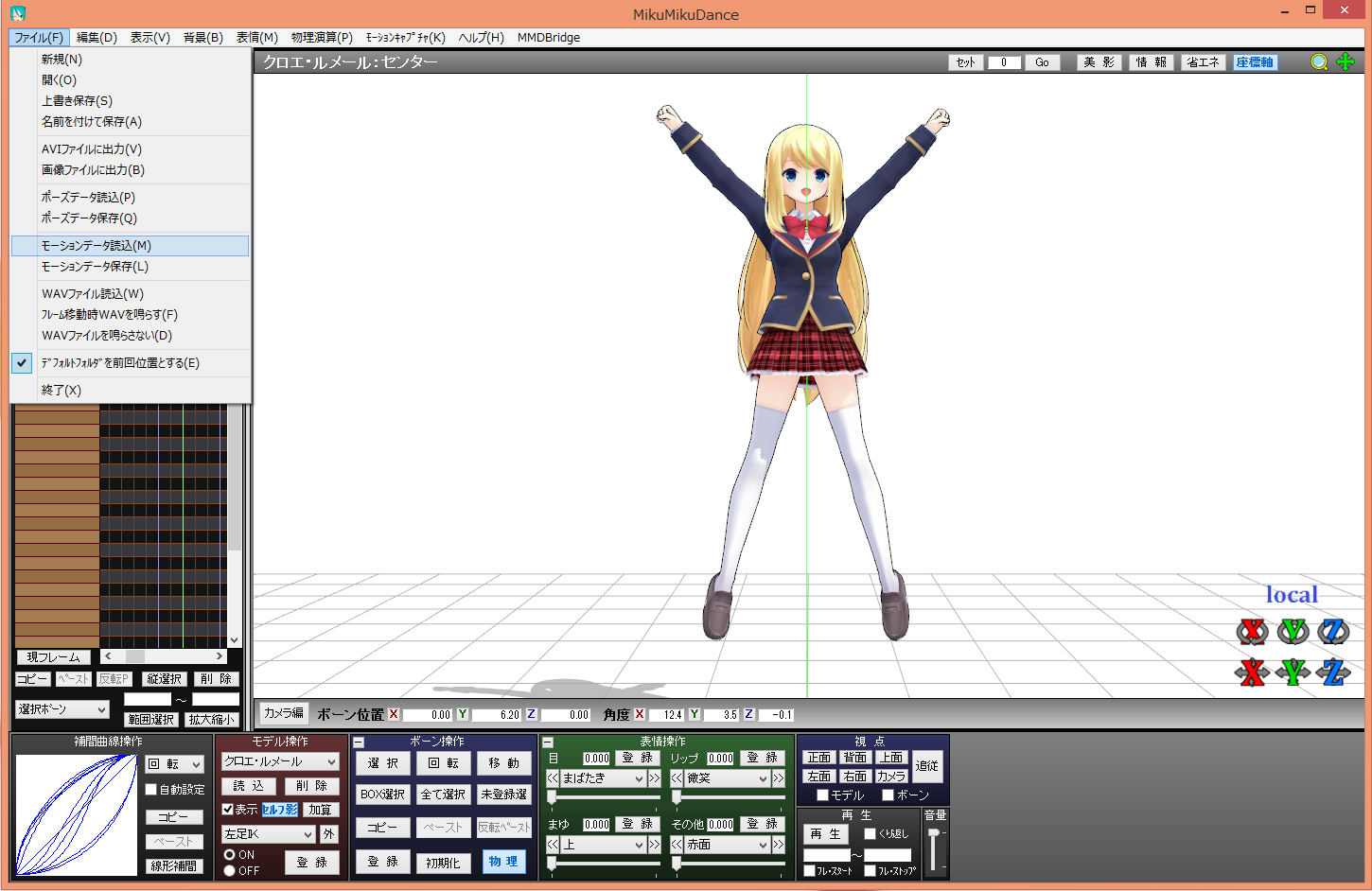
Task: Select AVIファイルに出力(V) menu entry
Action: pos(131,149)
